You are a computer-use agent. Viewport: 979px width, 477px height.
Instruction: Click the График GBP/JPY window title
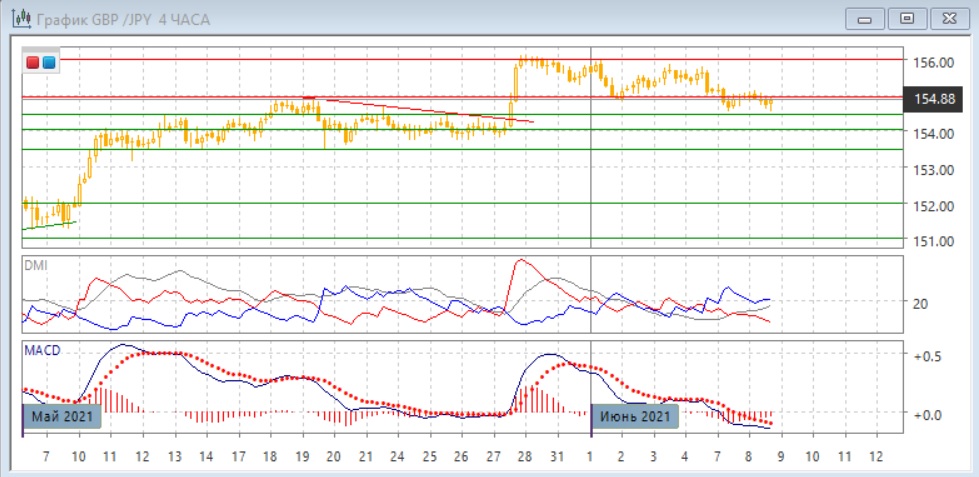(112, 18)
